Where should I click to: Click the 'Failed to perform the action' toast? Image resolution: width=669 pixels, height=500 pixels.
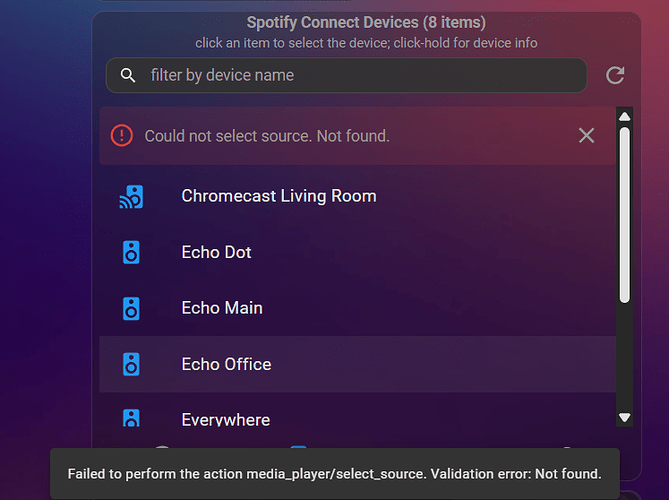(x=335, y=474)
